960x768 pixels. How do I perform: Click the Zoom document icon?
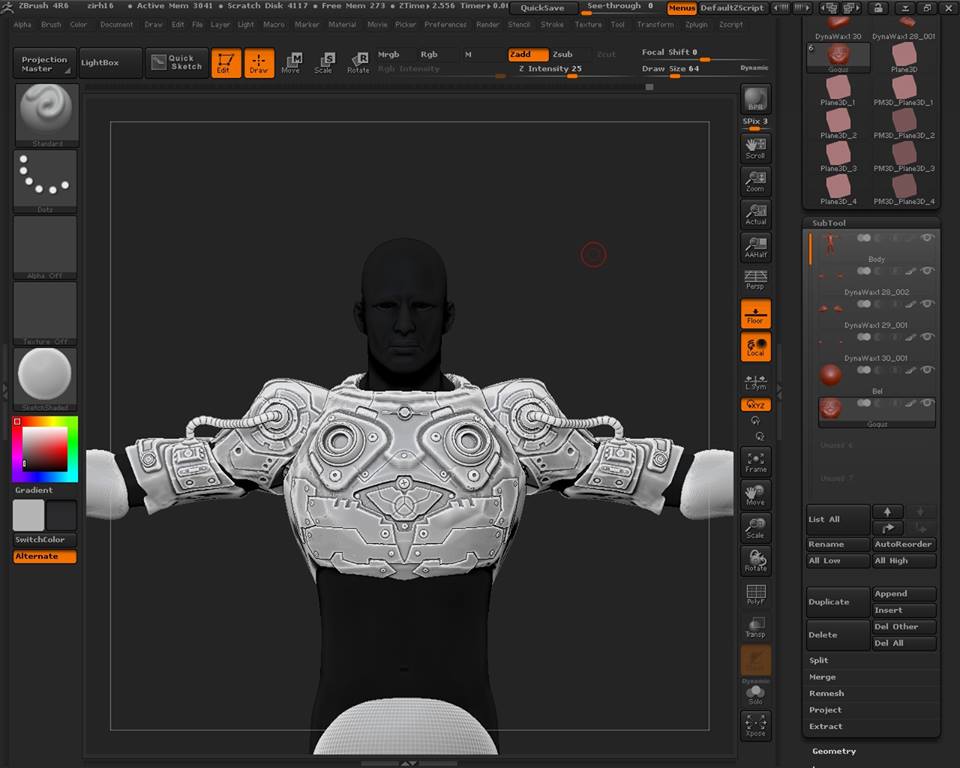(x=756, y=181)
